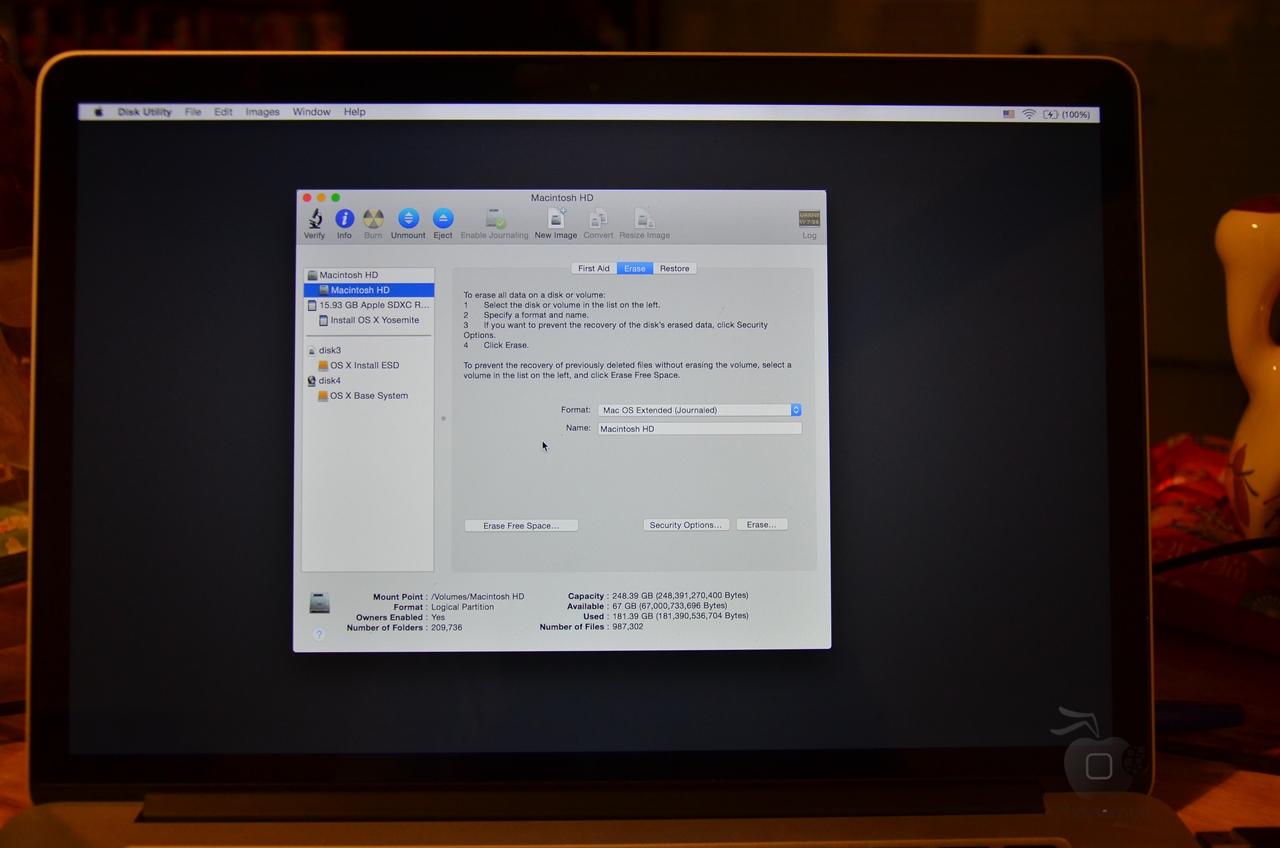Screen dimensions: 1280x848
Task: Open the Burn tool
Action: pos(373,220)
